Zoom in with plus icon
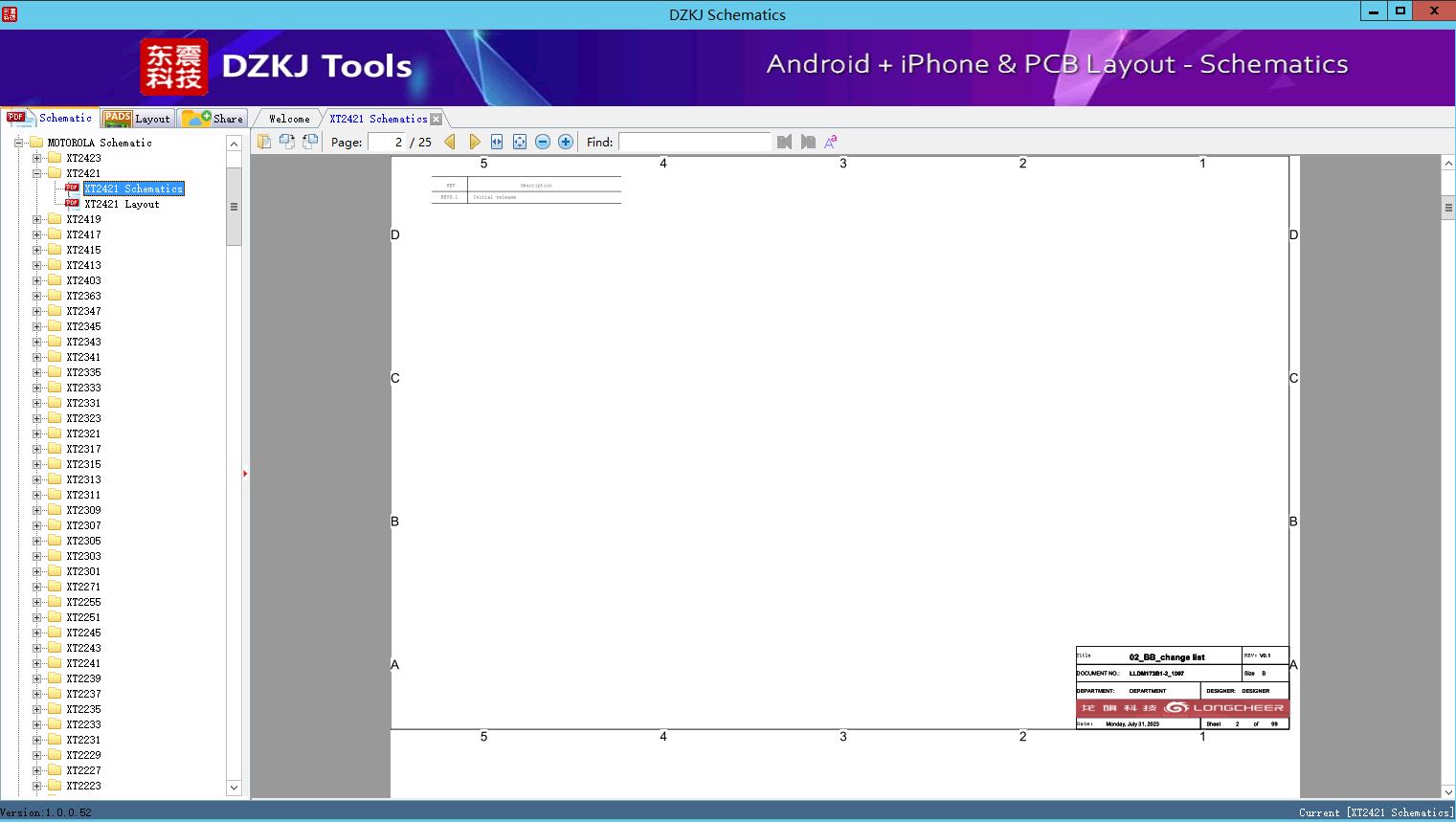This screenshot has width=1456, height=822. [x=566, y=142]
